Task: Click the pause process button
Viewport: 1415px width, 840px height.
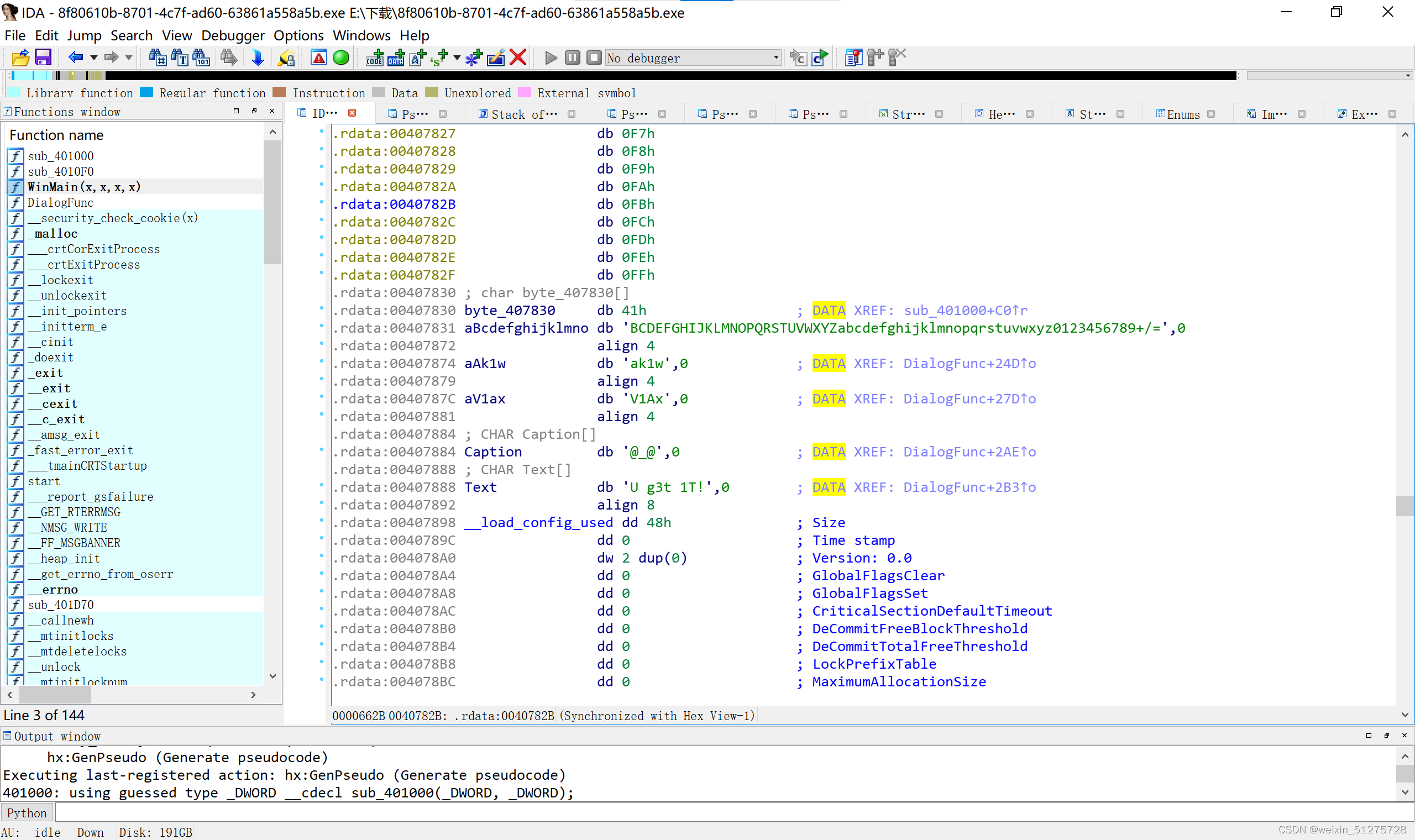Action: point(572,57)
